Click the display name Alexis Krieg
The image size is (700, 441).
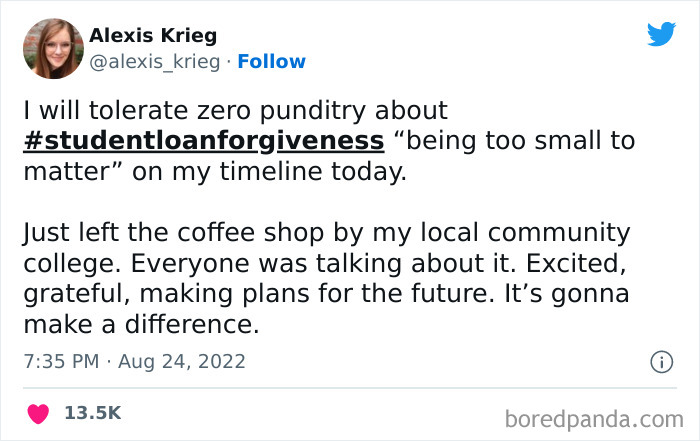(x=152, y=36)
